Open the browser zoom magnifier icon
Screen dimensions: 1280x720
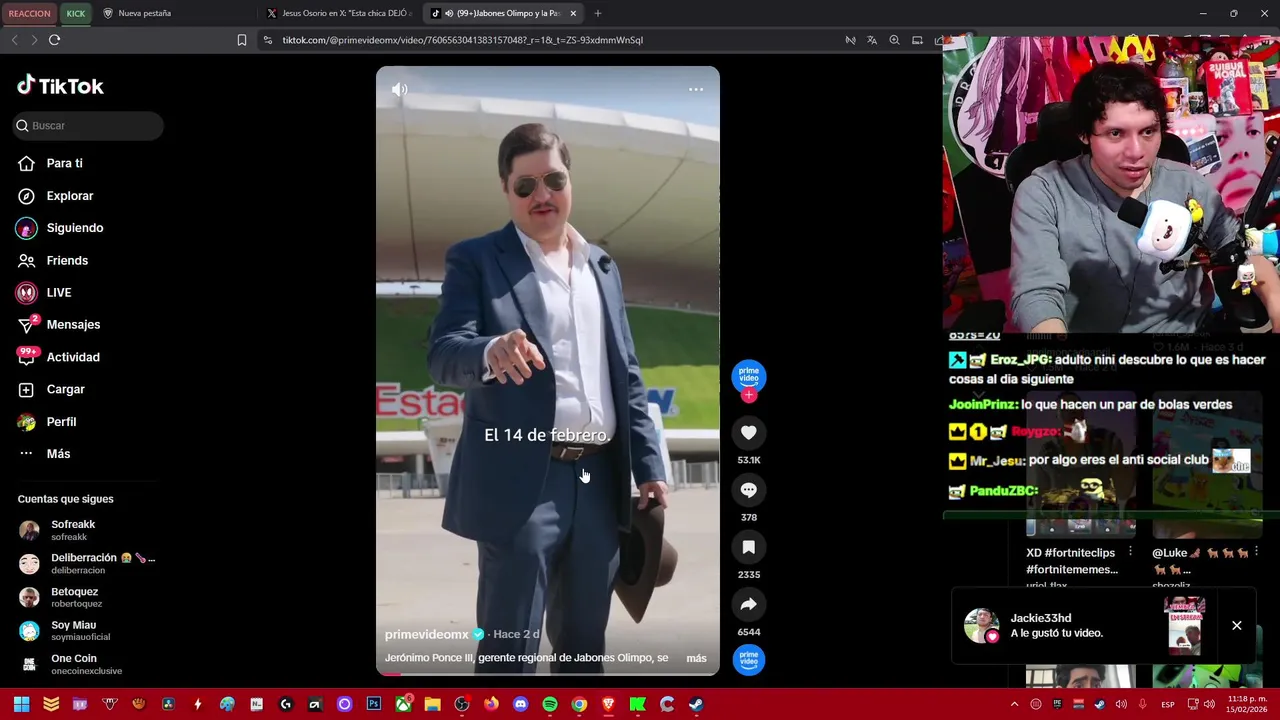point(894,40)
